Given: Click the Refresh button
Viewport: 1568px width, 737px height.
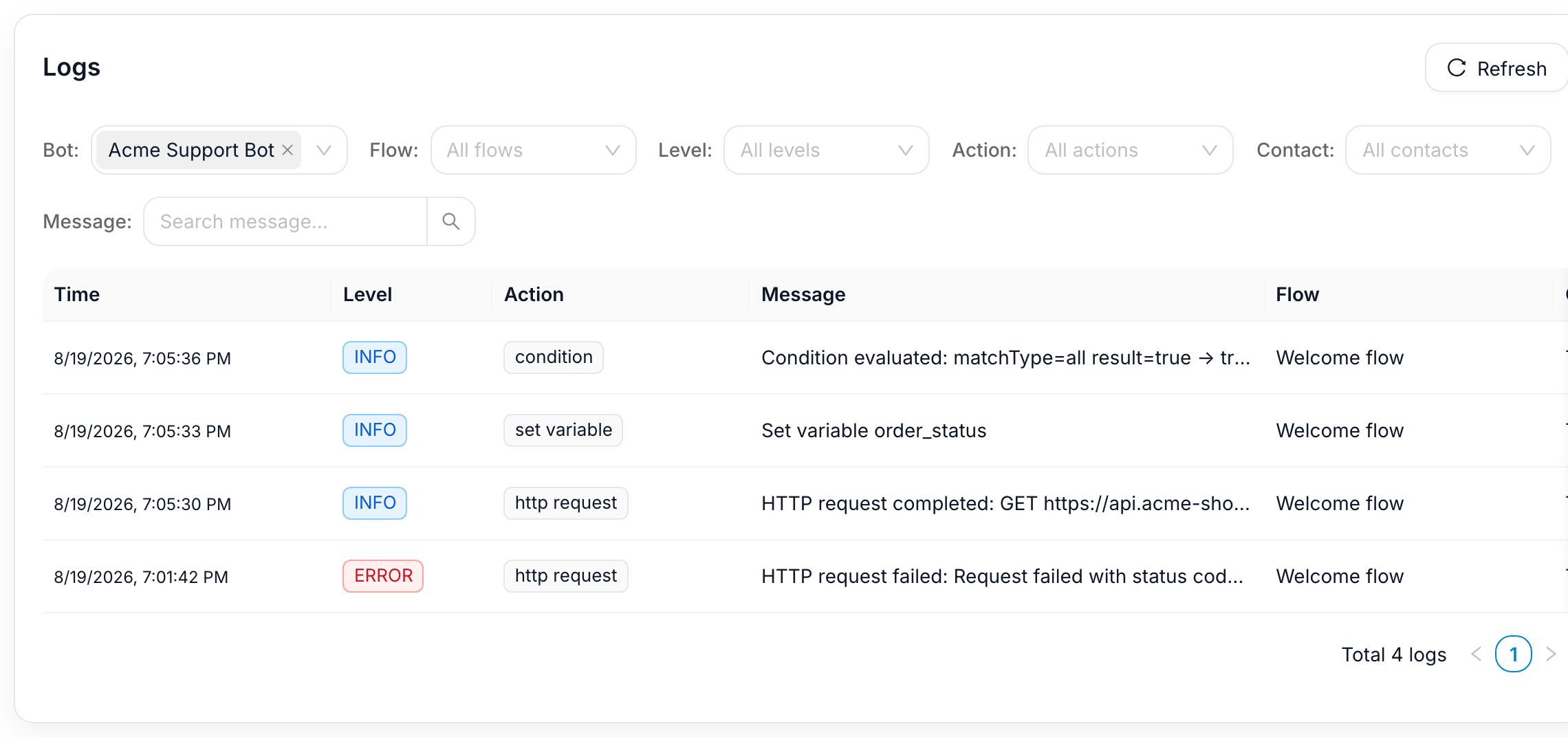Looking at the screenshot, I should pos(1496,68).
